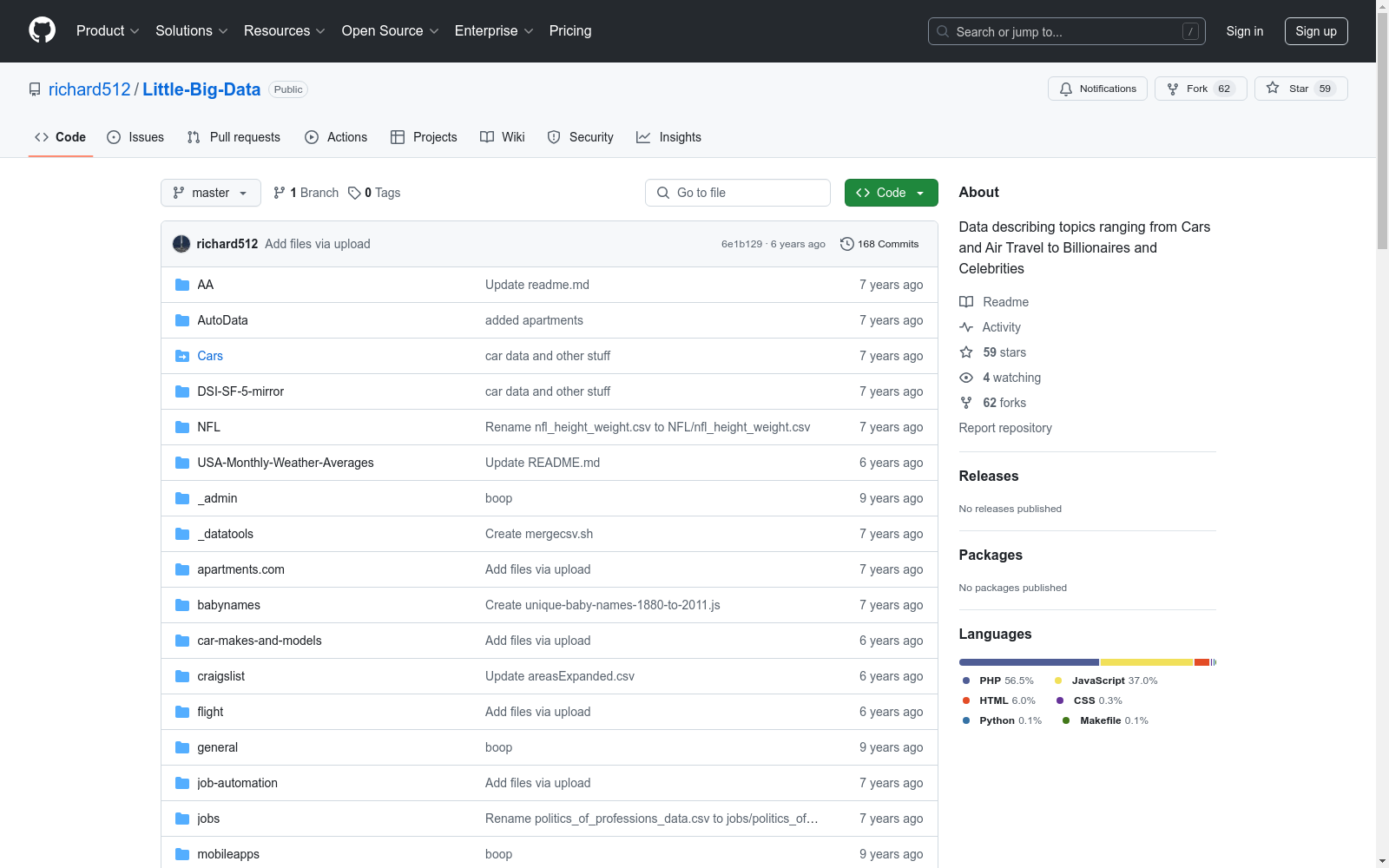1389x868 pixels.
Task: Click the magnifier icon in the search bar
Action: point(943,31)
